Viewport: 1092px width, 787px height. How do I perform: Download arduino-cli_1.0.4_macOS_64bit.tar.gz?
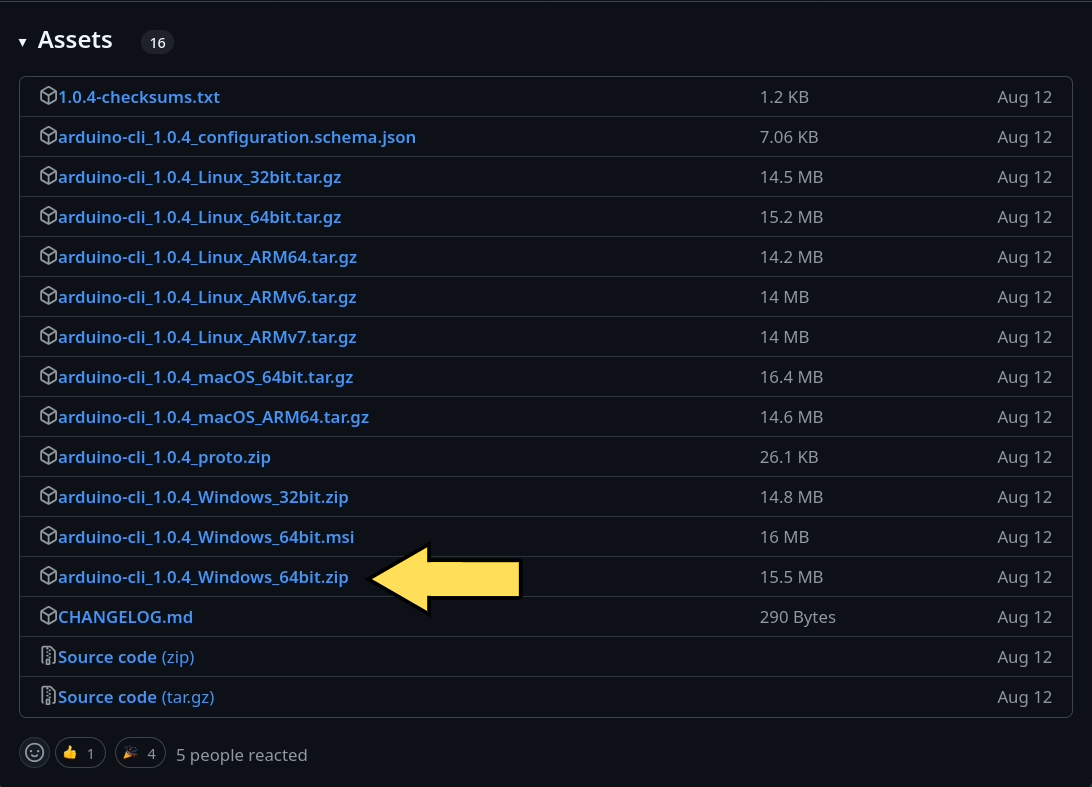[x=205, y=377]
